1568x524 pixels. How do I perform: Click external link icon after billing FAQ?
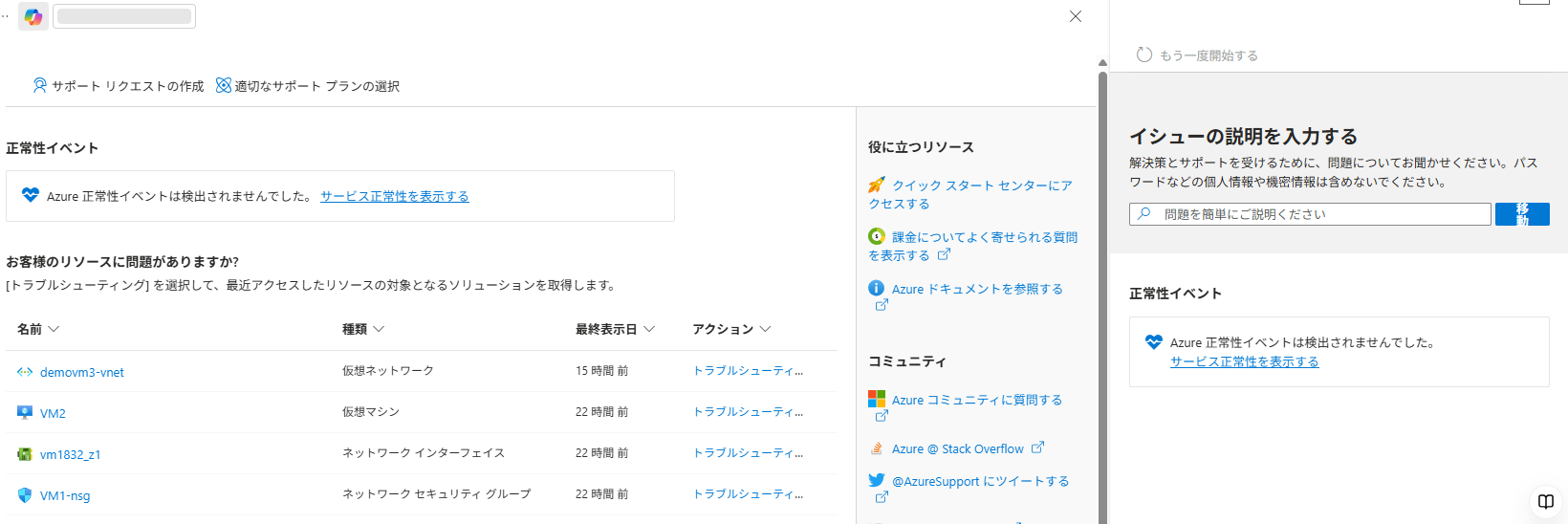click(x=944, y=254)
